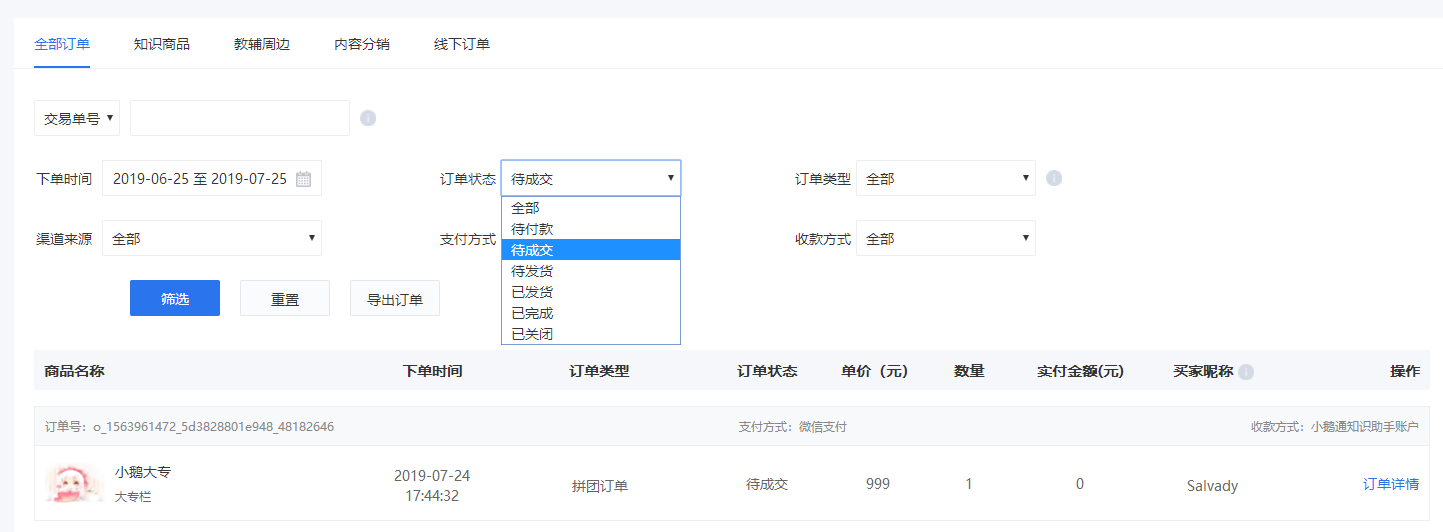
Task: Click the buyer nickname Salvady
Action: coord(1212,486)
